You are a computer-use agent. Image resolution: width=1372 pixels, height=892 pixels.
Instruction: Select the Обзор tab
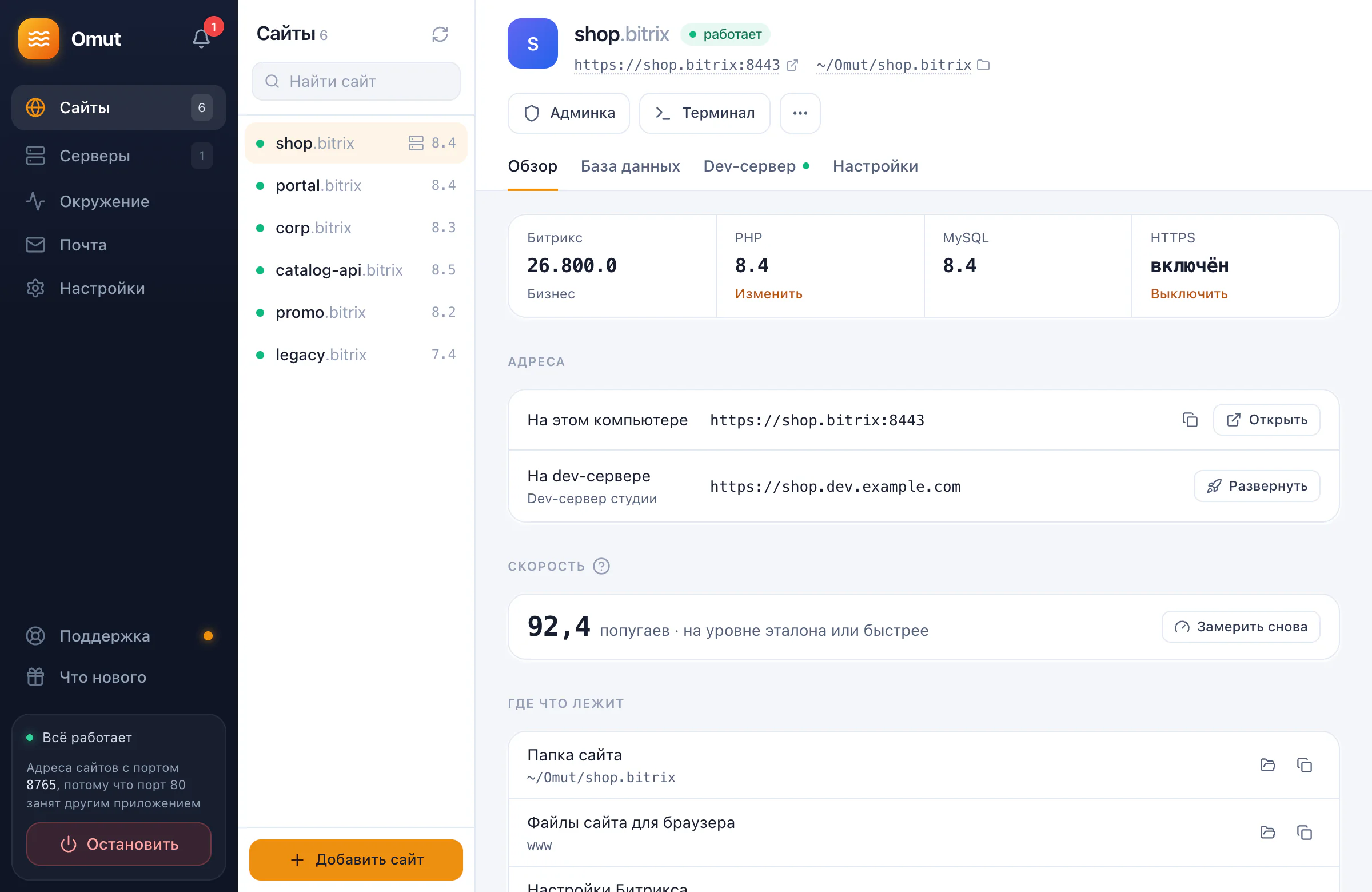click(x=532, y=166)
